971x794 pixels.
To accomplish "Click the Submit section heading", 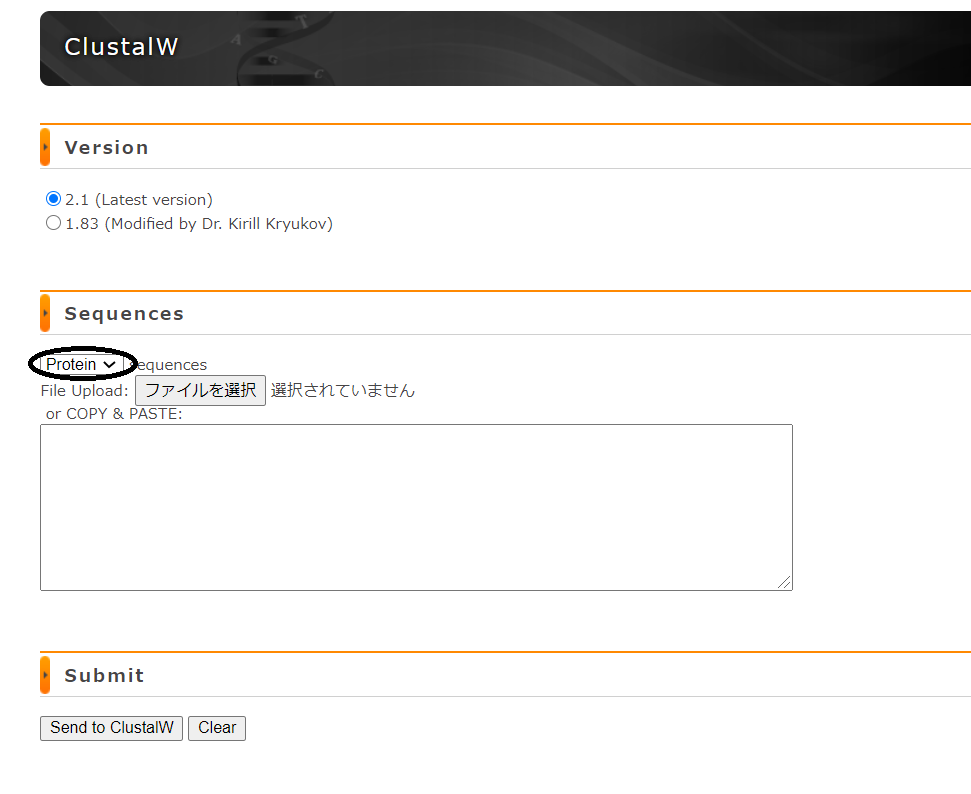I will coord(105,675).
